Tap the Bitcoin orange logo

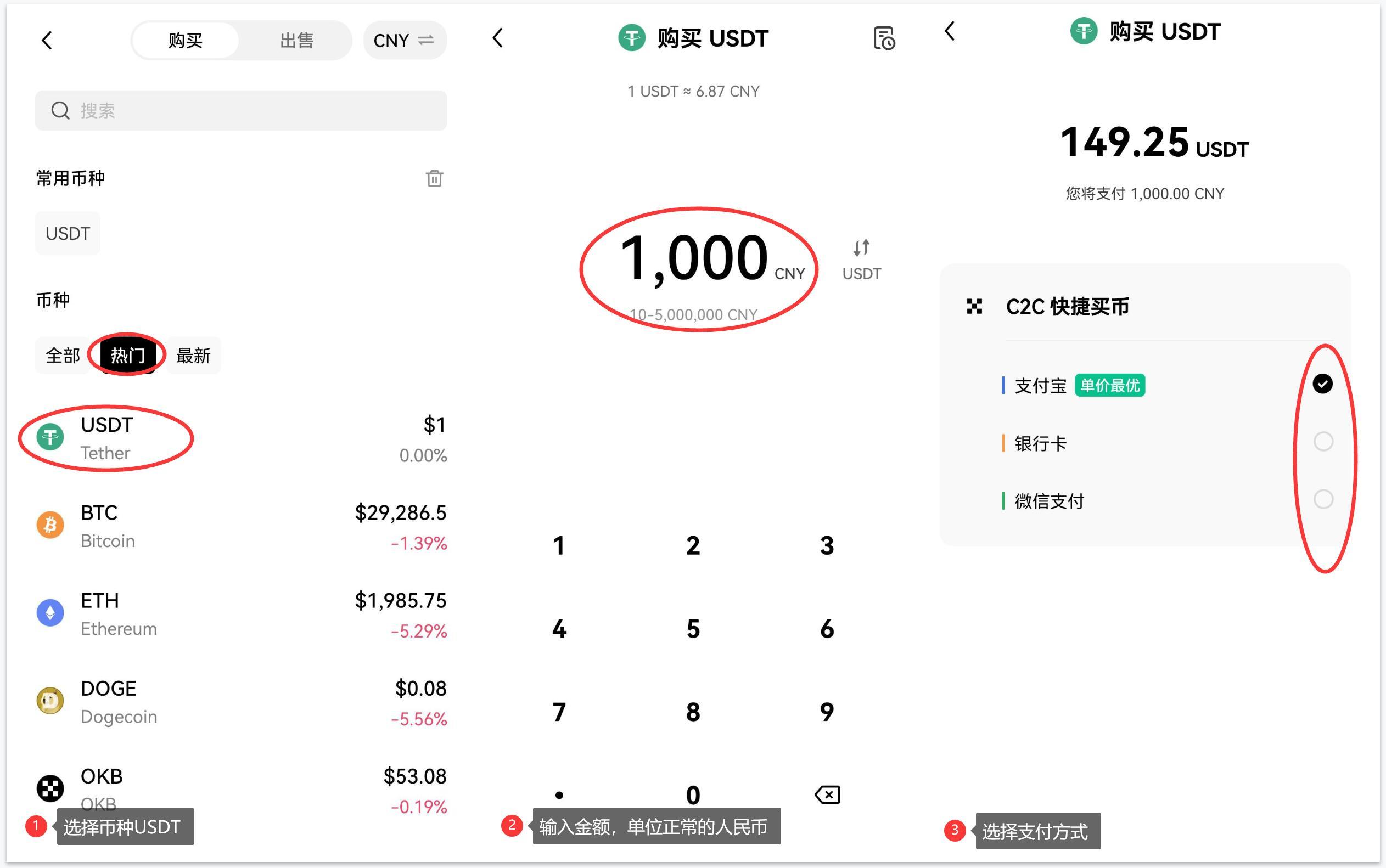[50, 525]
